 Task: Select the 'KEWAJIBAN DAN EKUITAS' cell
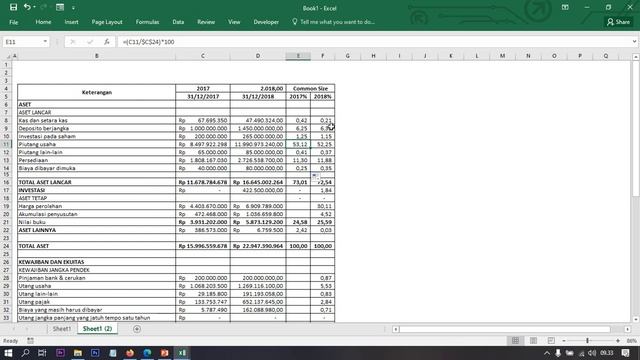point(97,262)
